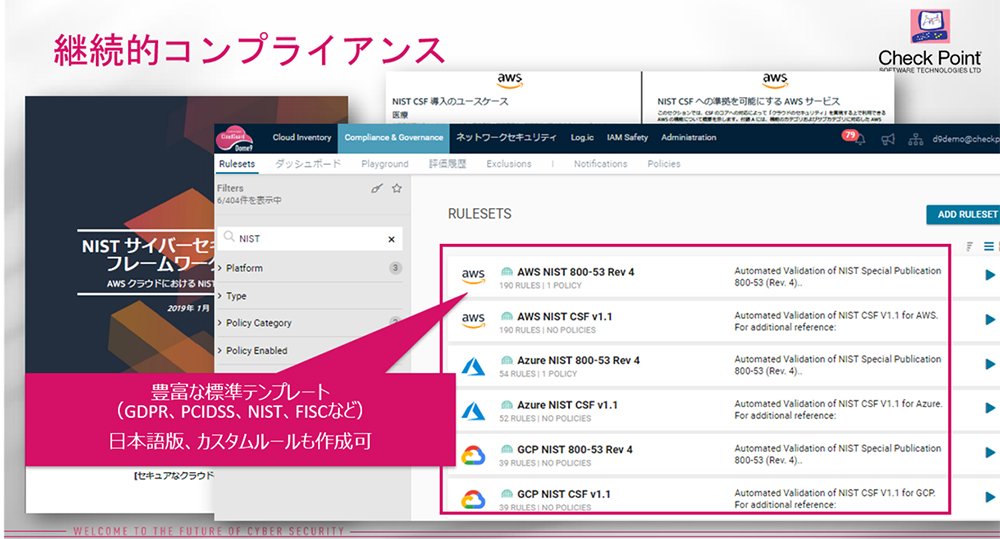Select the Rulesets tab

pyautogui.click(x=237, y=164)
